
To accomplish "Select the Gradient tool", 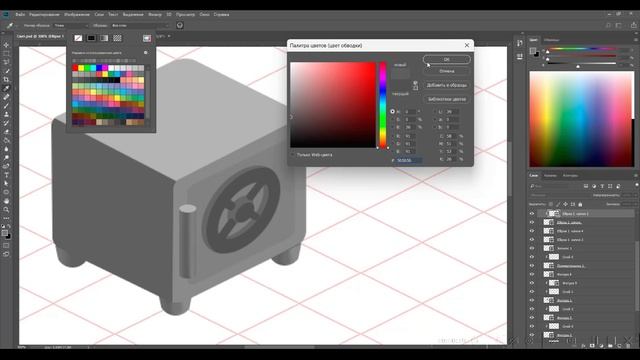I will (6, 140).
